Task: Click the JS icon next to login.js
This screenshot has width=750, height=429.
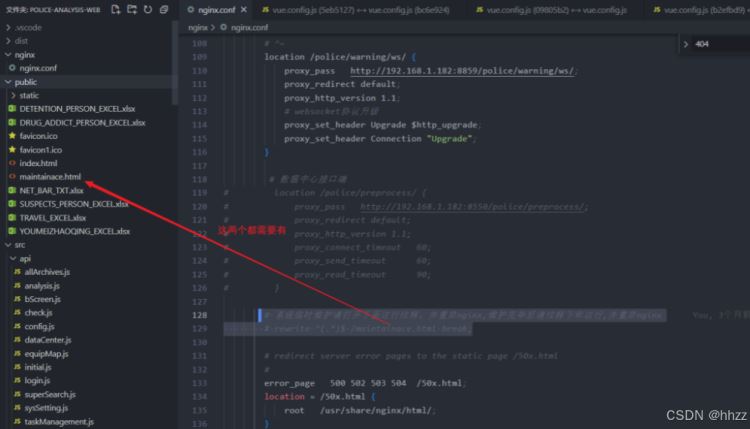Action: point(17,381)
